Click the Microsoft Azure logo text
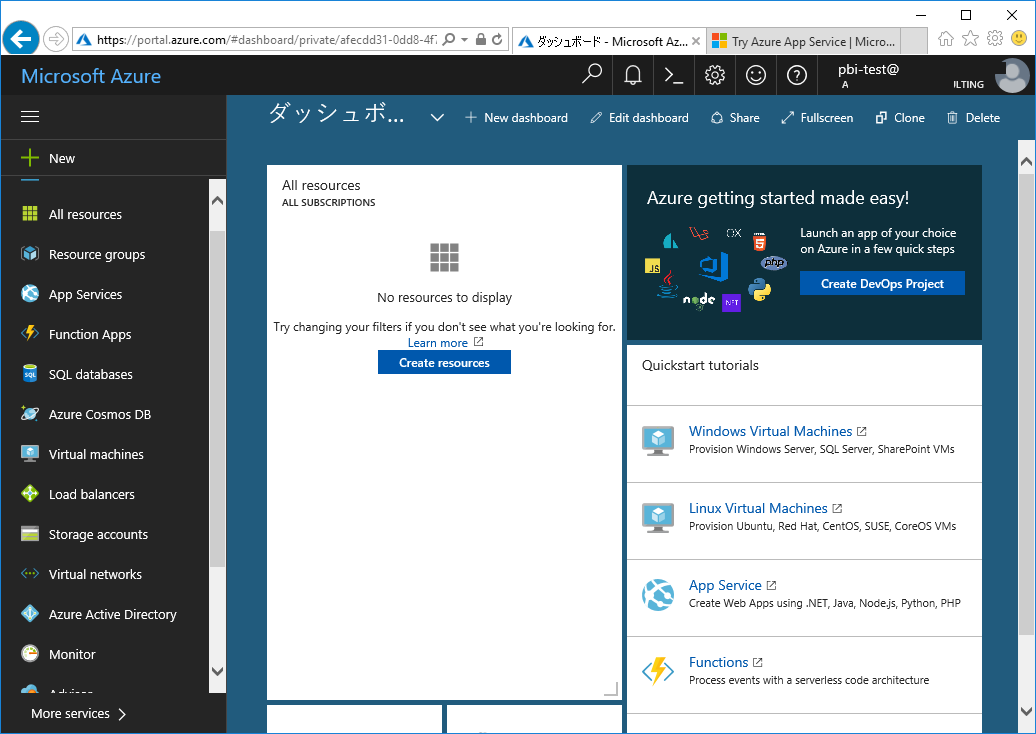Image resolution: width=1036 pixels, height=734 pixels. (x=91, y=76)
